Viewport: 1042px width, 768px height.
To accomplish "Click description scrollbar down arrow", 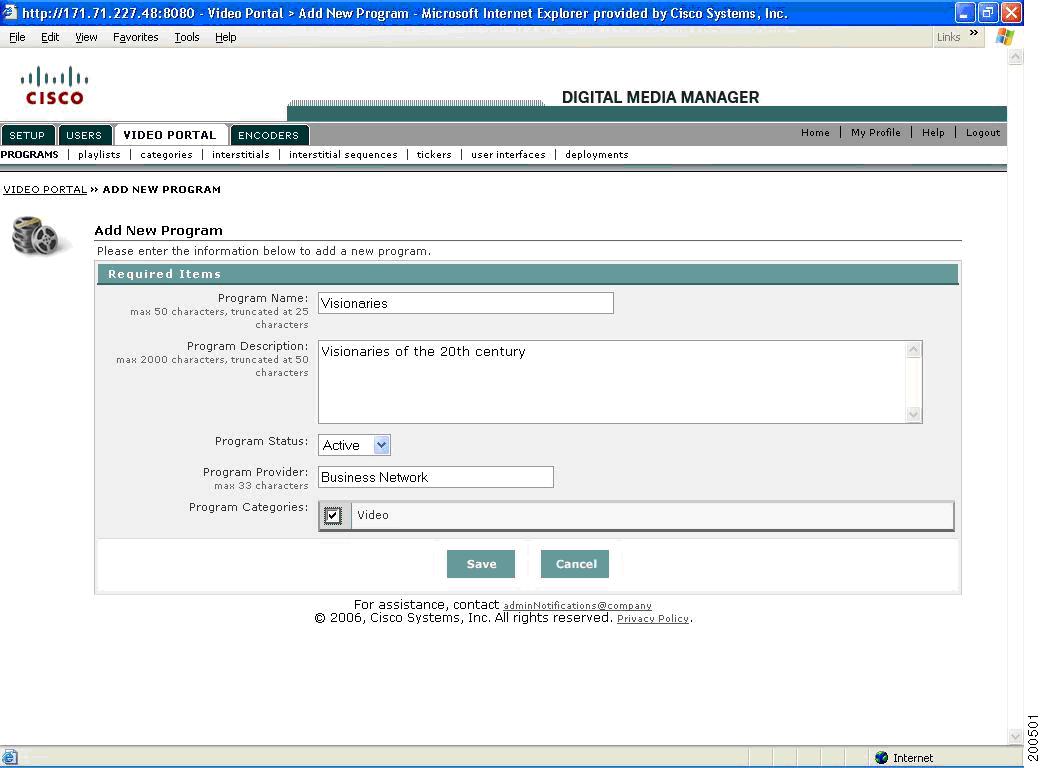I will coord(914,414).
